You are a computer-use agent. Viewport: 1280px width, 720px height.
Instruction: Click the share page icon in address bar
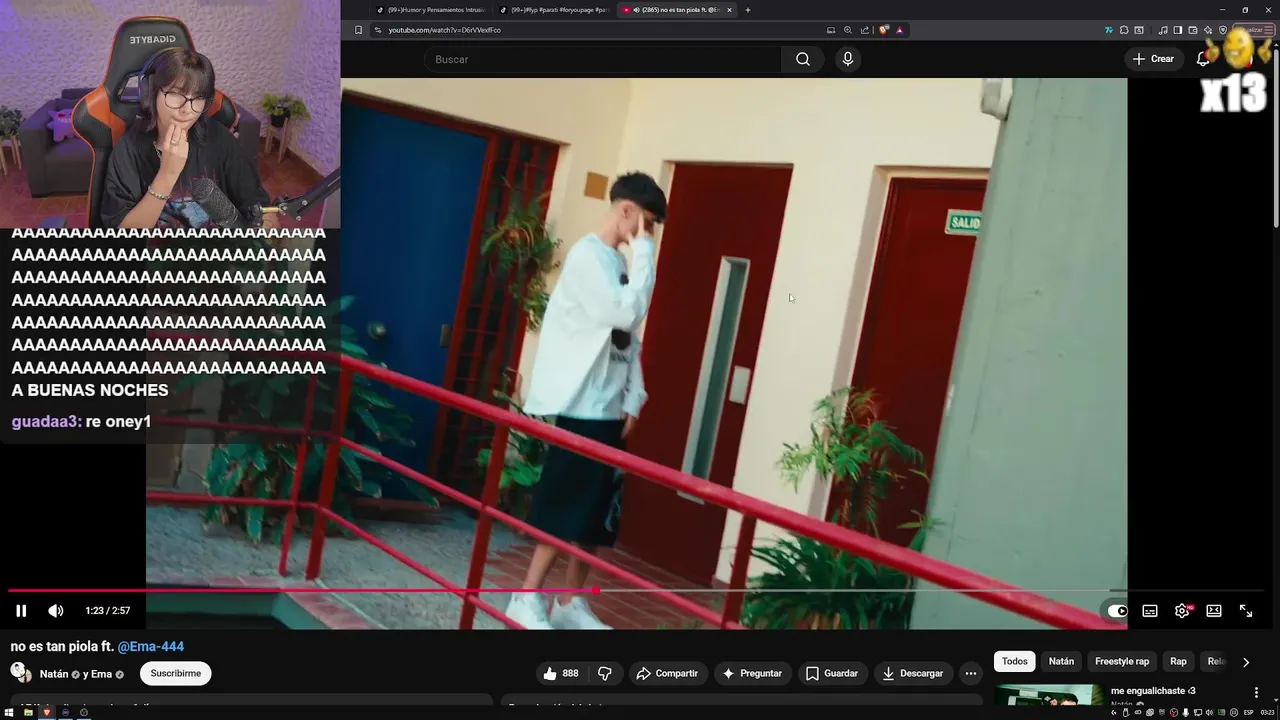pos(865,30)
